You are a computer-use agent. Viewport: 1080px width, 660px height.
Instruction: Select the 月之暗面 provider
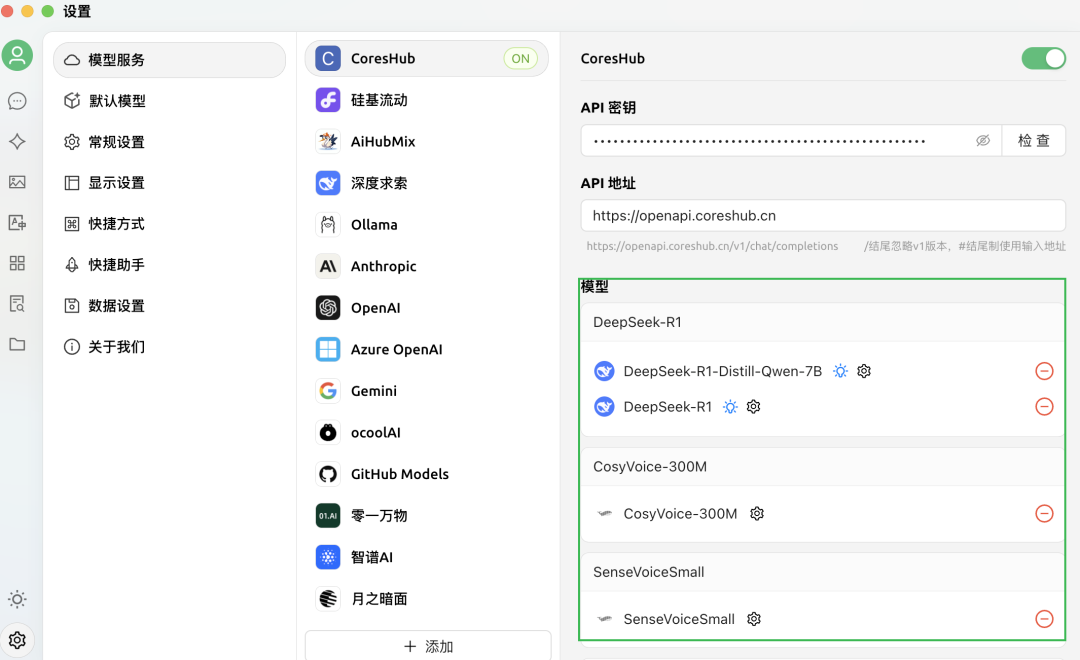pyautogui.click(x=426, y=599)
